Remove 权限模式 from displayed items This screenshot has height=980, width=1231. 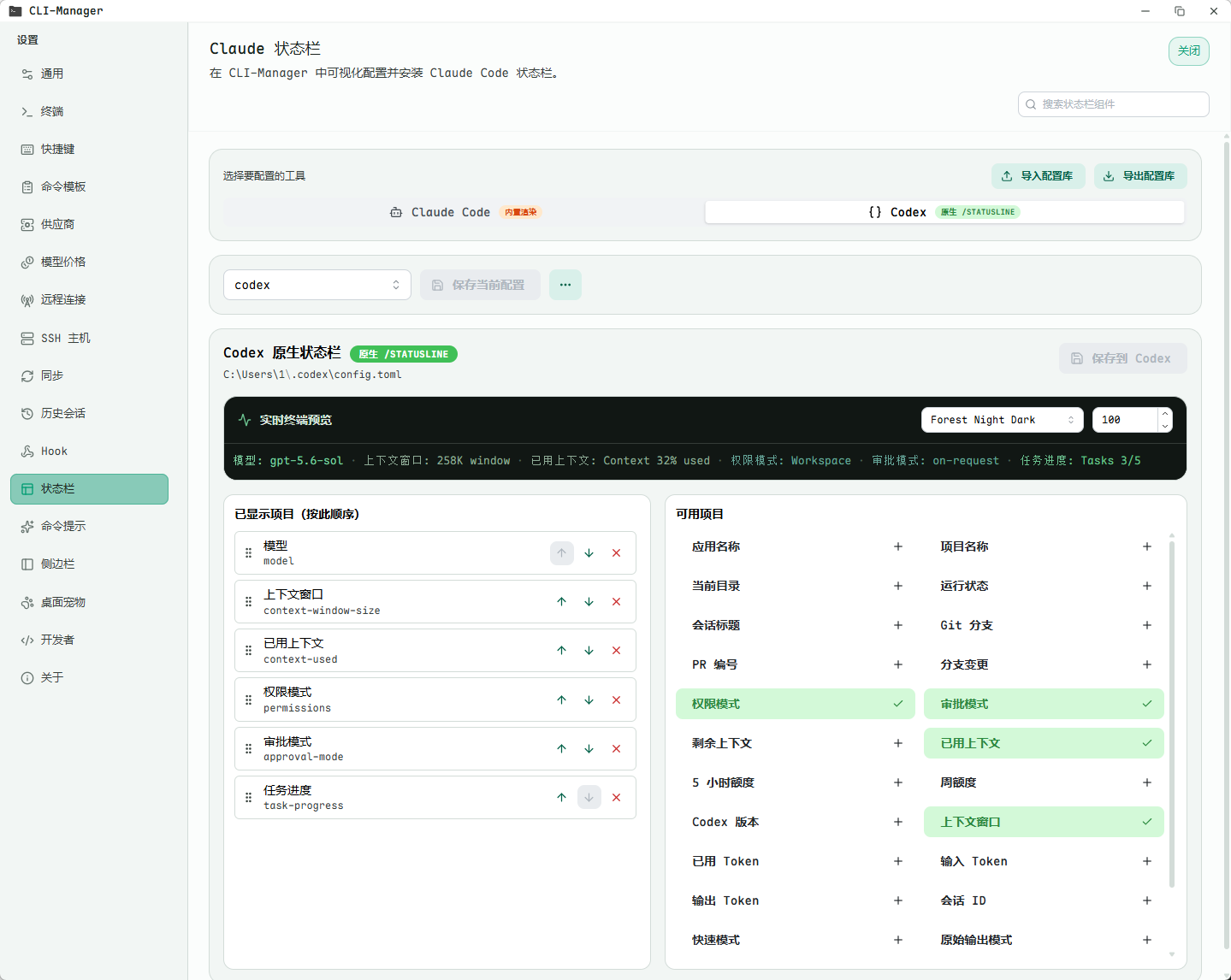[617, 700]
